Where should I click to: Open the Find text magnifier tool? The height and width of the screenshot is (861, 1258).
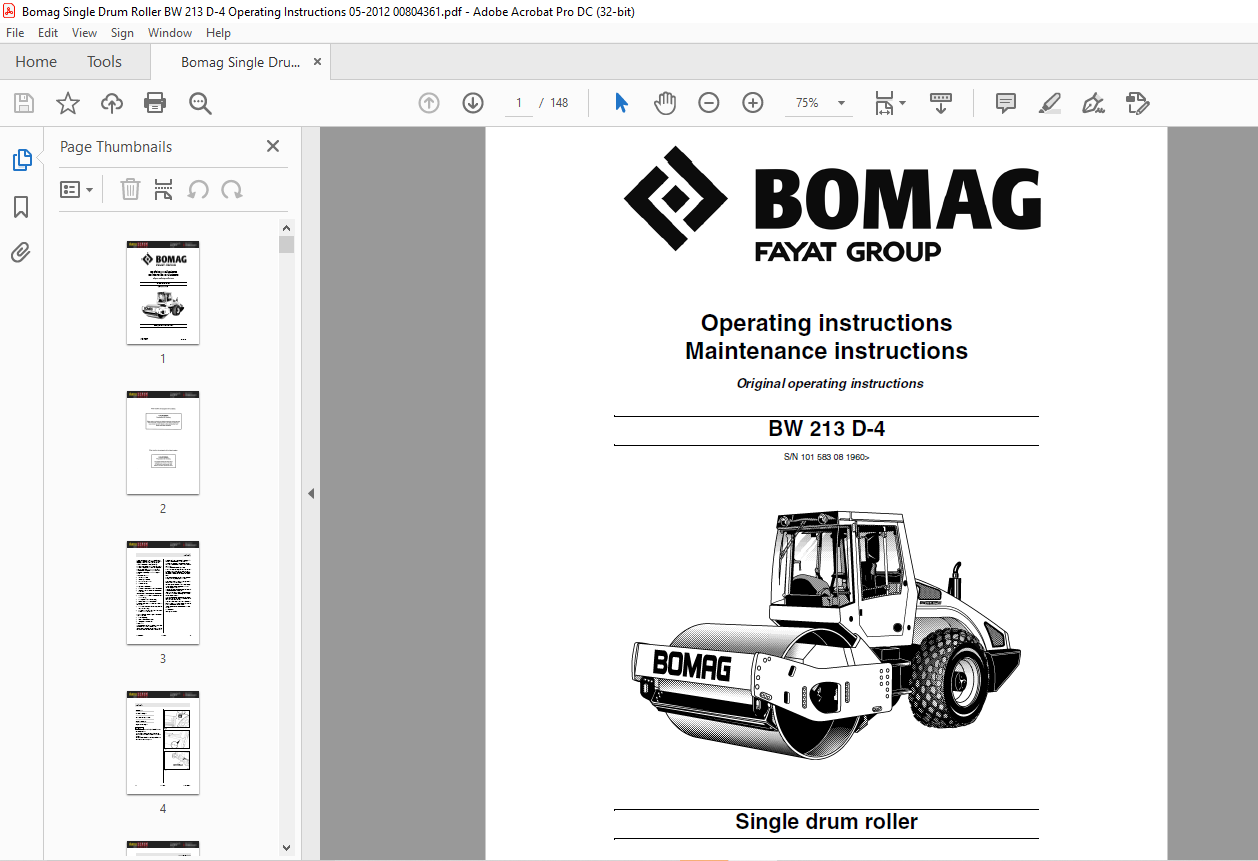200,103
